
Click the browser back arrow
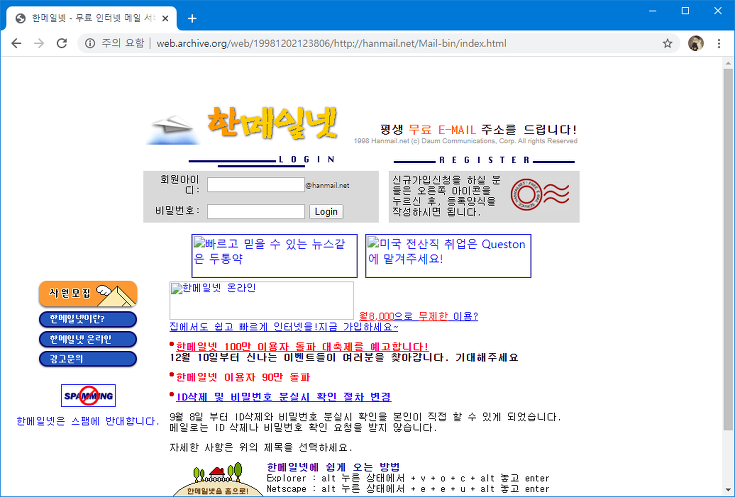[16, 44]
